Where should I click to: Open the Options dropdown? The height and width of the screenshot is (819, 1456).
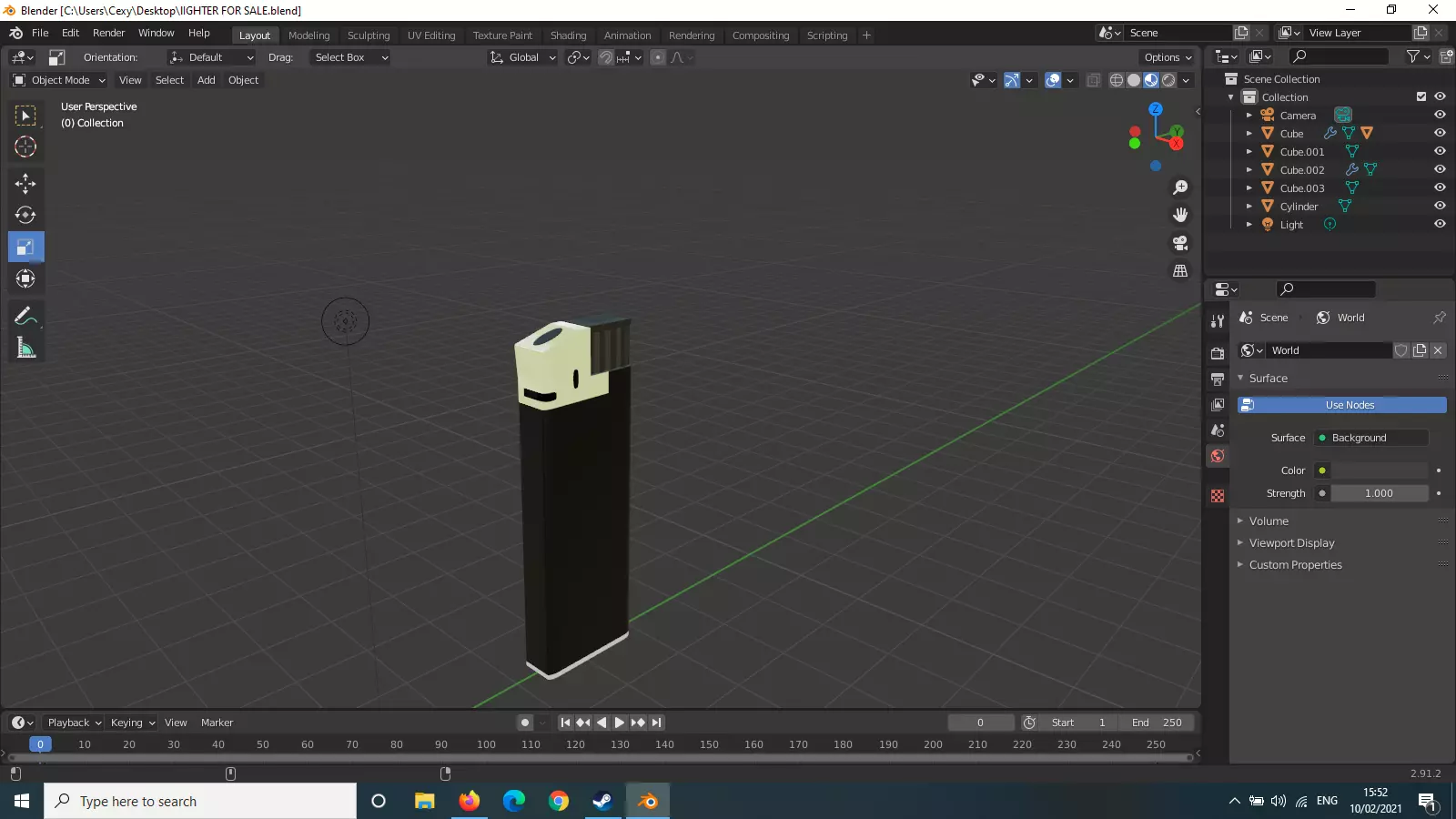pyautogui.click(x=1168, y=57)
